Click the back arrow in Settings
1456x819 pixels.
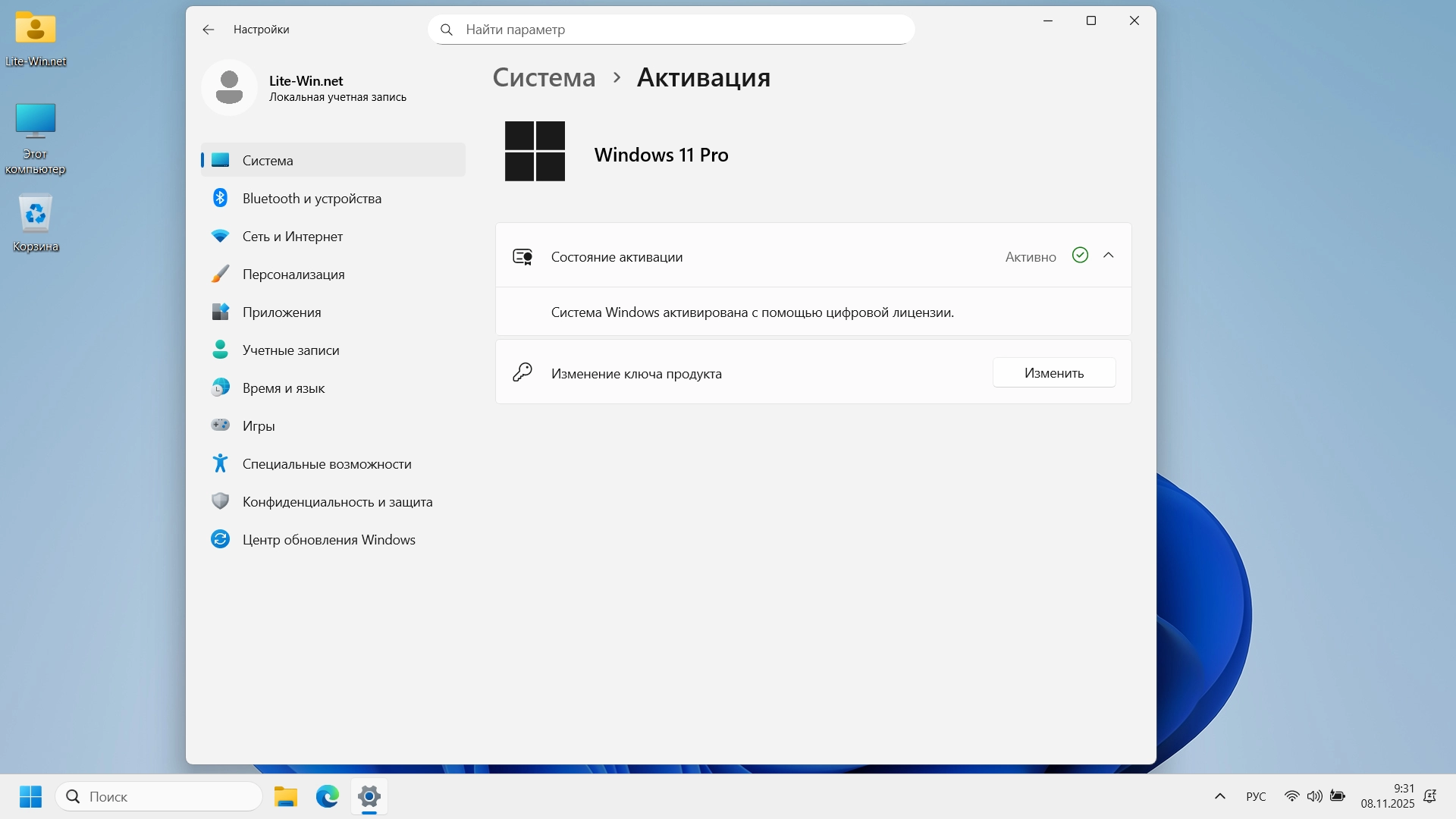pos(209,30)
